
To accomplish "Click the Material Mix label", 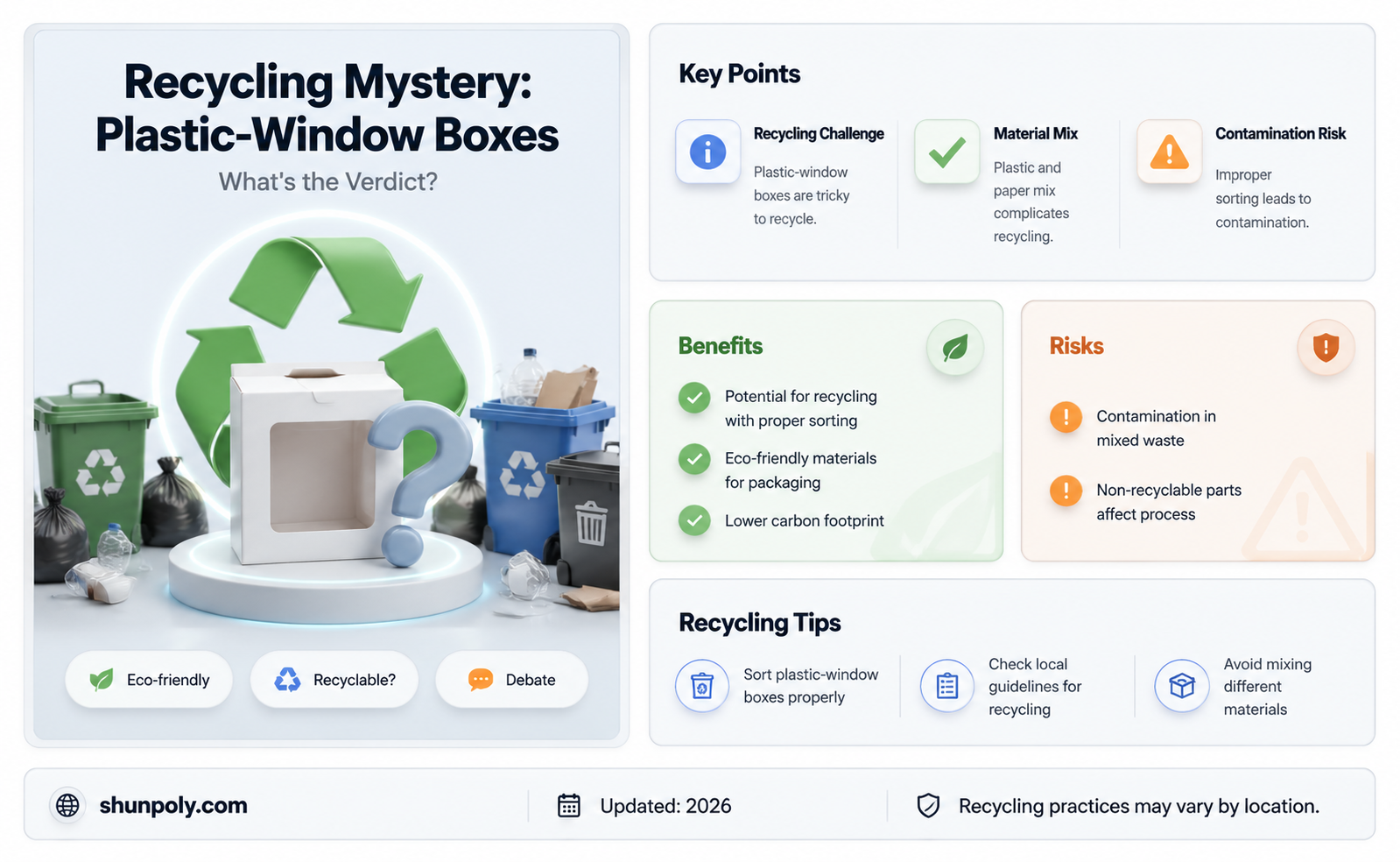I will pyautogui.click(x=1035, y=133).
